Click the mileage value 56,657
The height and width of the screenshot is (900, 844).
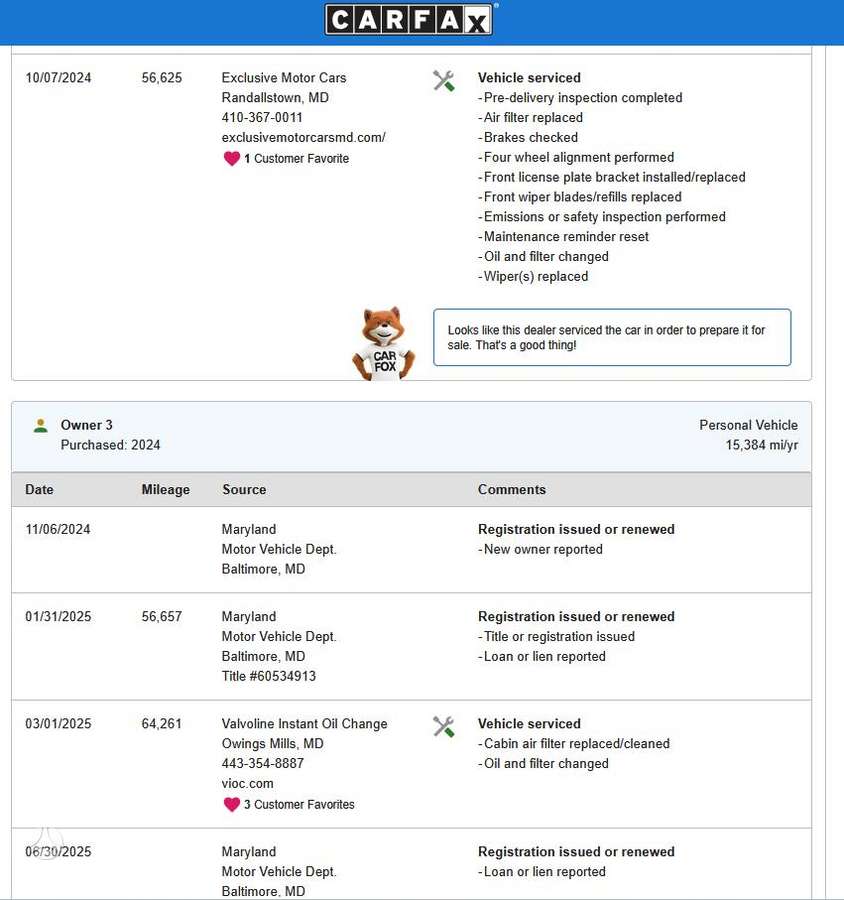161,616
